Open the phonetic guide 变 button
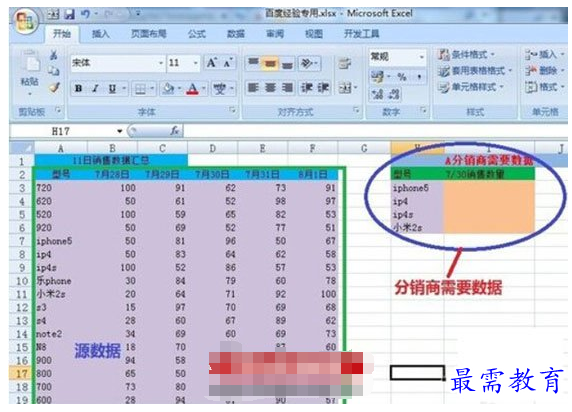 tap(220, 89)
